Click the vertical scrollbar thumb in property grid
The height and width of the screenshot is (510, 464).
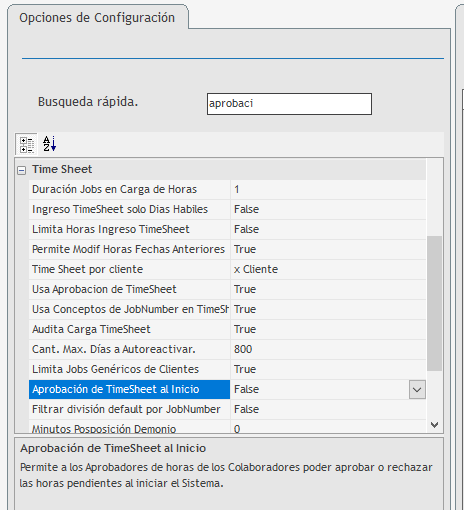434,303
